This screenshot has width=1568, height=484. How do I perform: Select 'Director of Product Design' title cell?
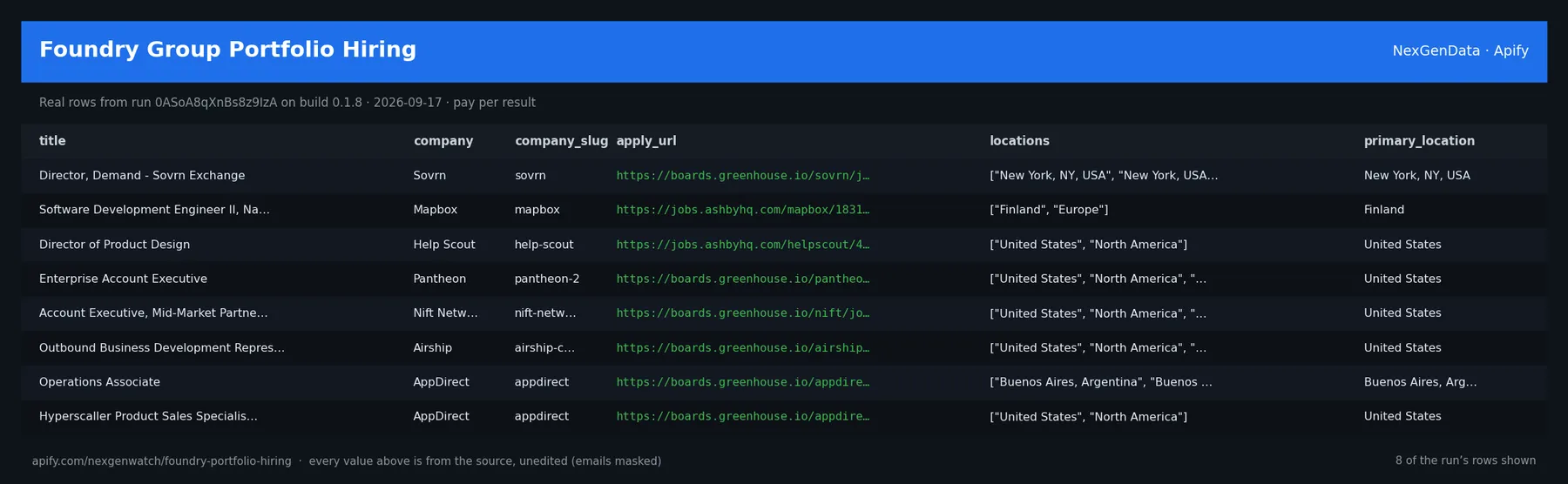(114, 245)
